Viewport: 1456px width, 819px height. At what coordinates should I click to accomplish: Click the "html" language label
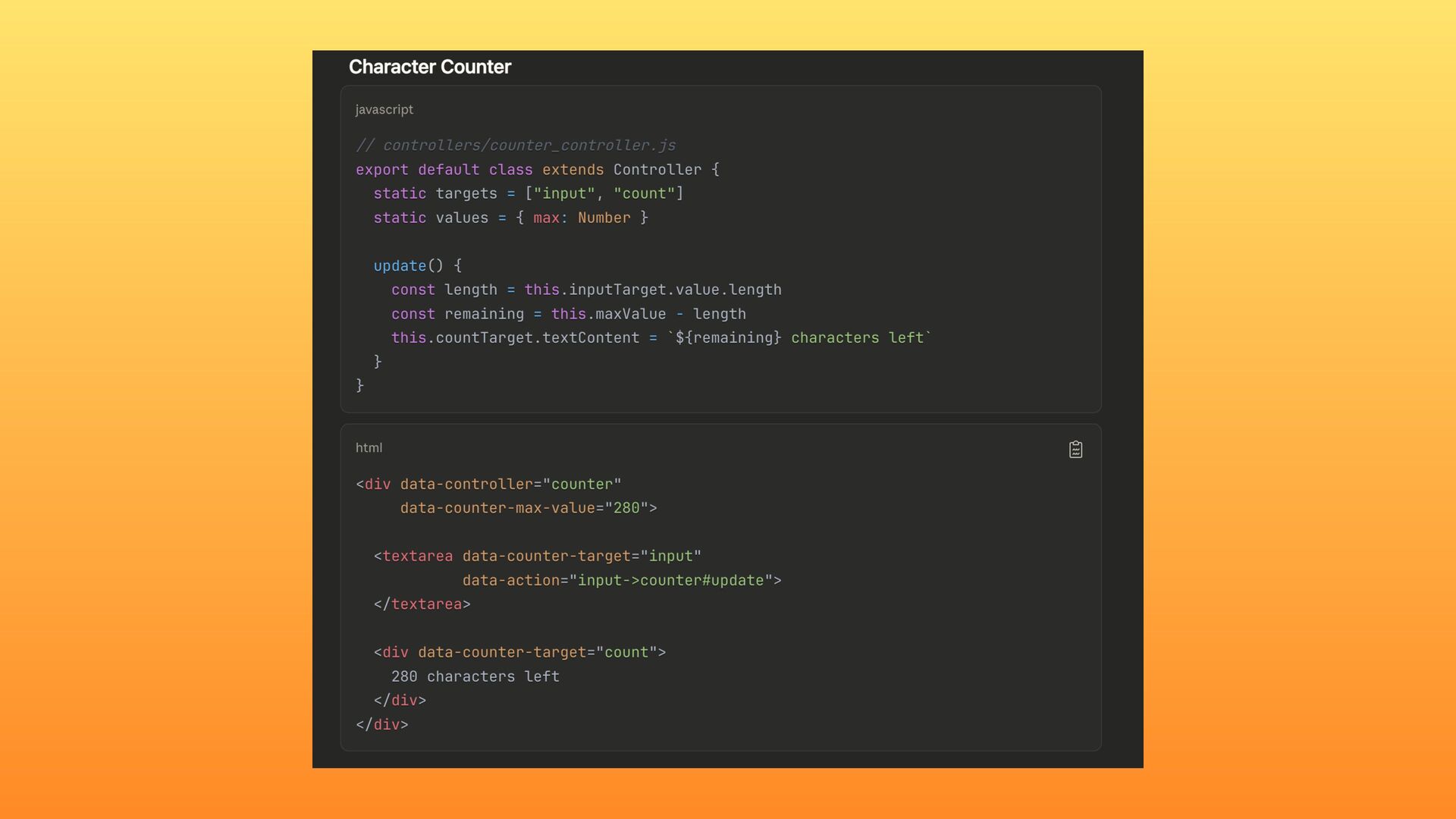click(369, 448)
